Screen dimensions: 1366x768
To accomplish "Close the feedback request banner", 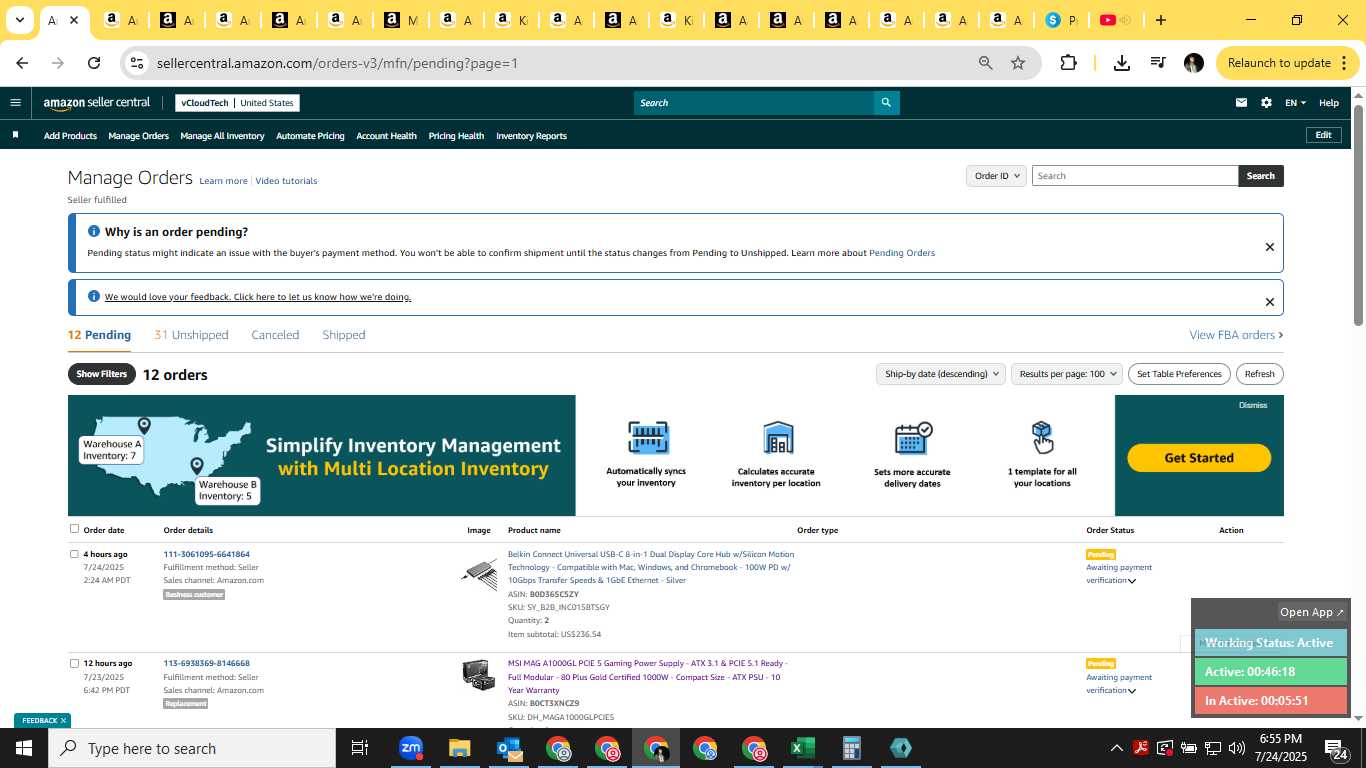I will click(x=1270, y=302).
